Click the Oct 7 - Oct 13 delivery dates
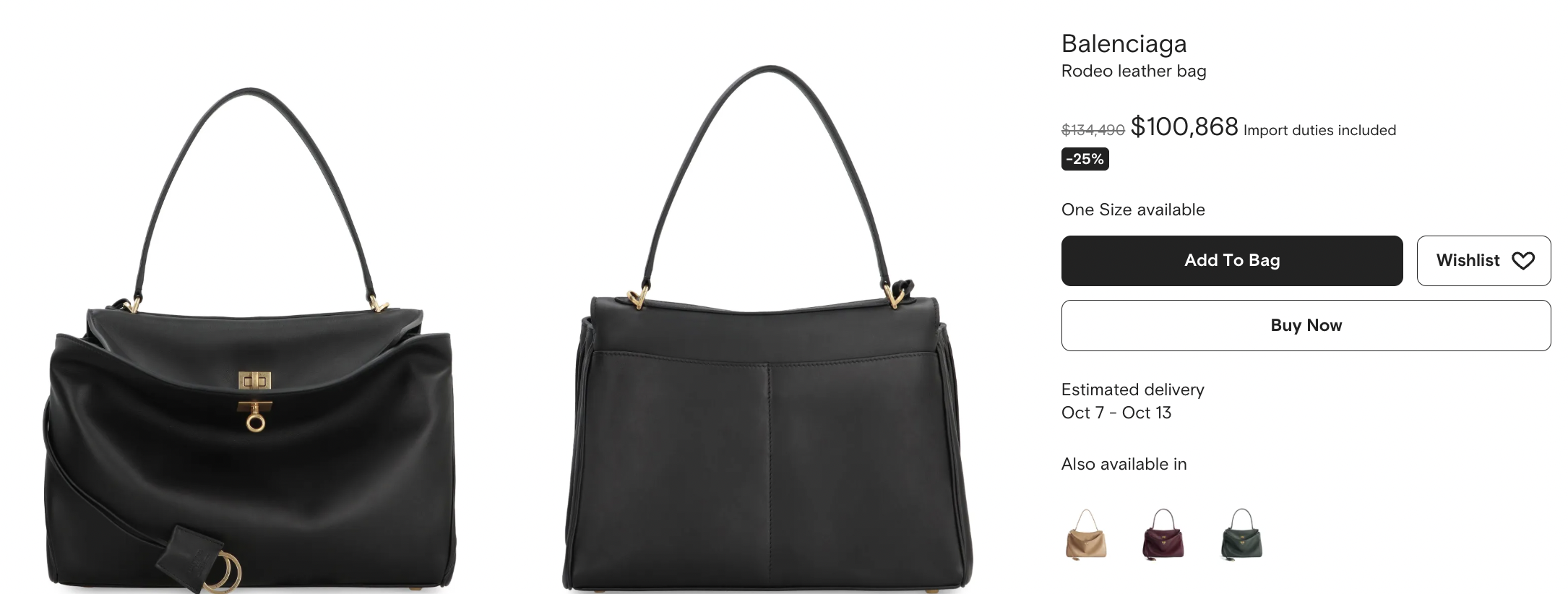Screen dimensions: 1568x594 [x=1116, y=413]
